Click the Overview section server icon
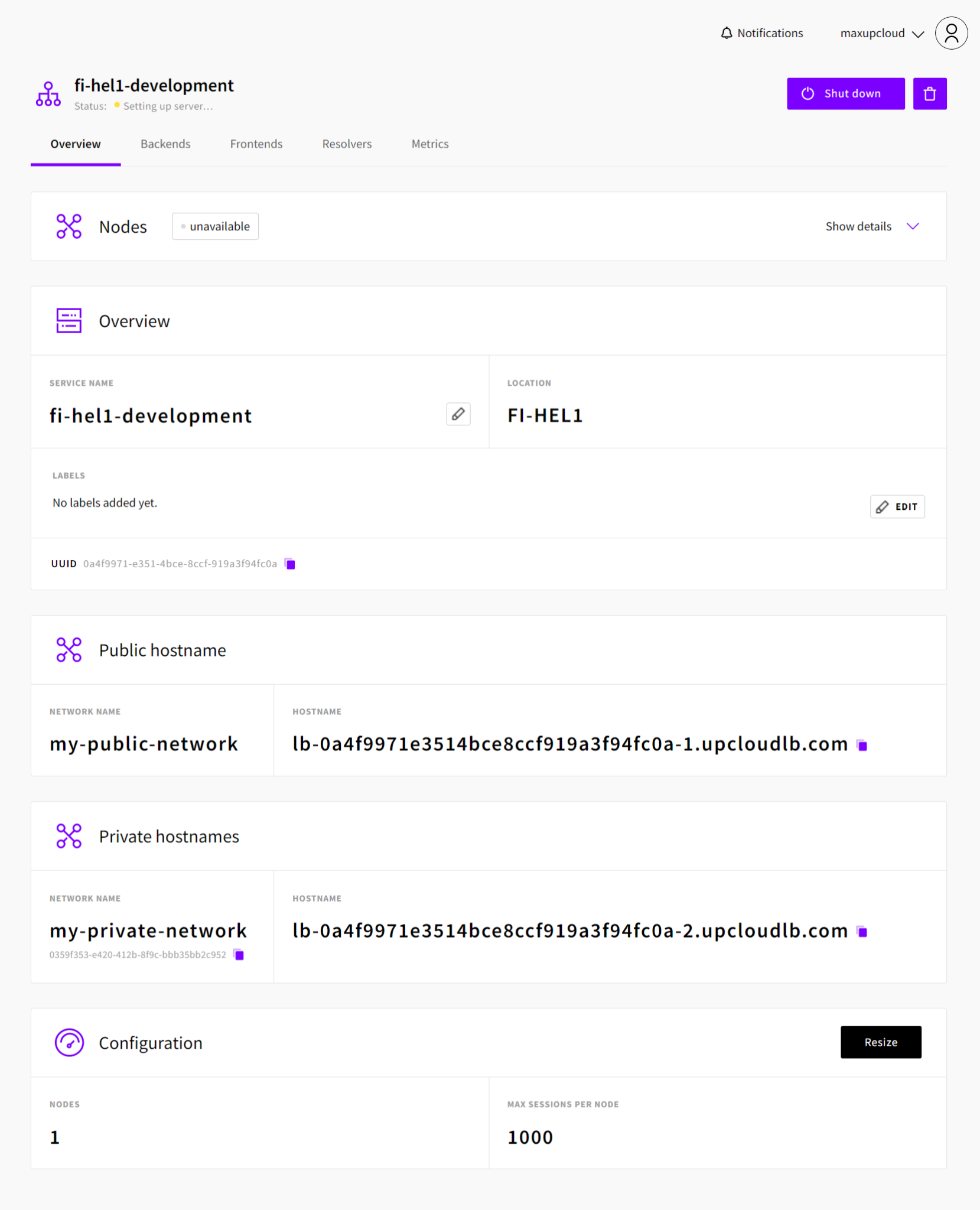 click(69, 321)
